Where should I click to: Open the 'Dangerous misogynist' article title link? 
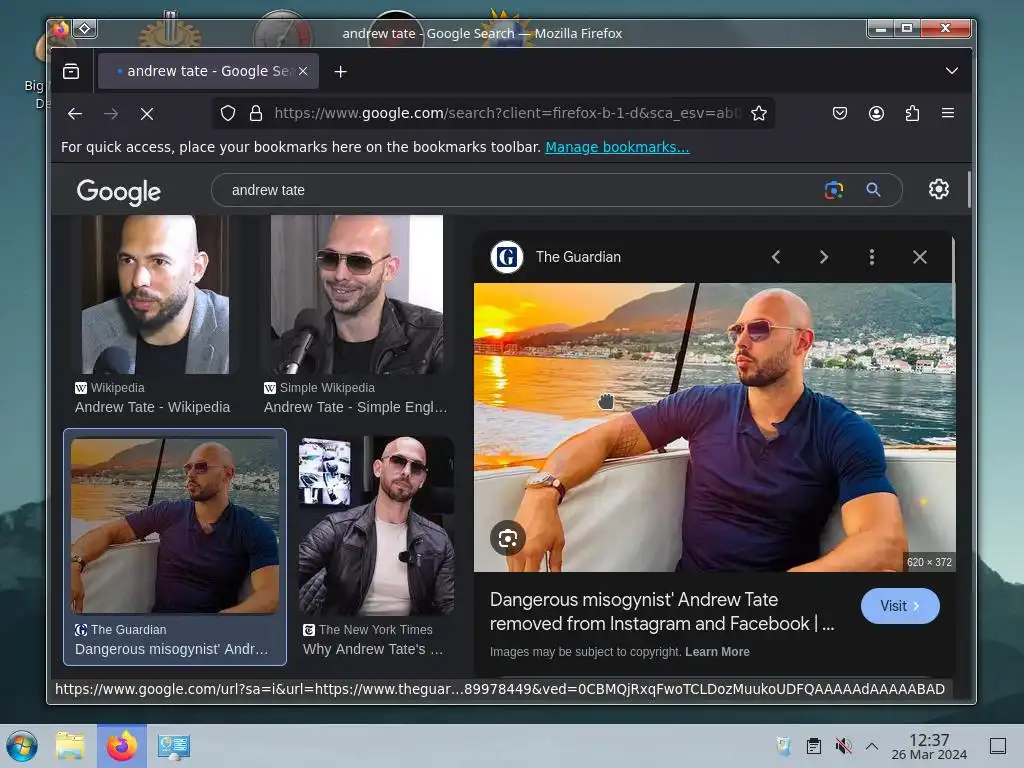662,611
